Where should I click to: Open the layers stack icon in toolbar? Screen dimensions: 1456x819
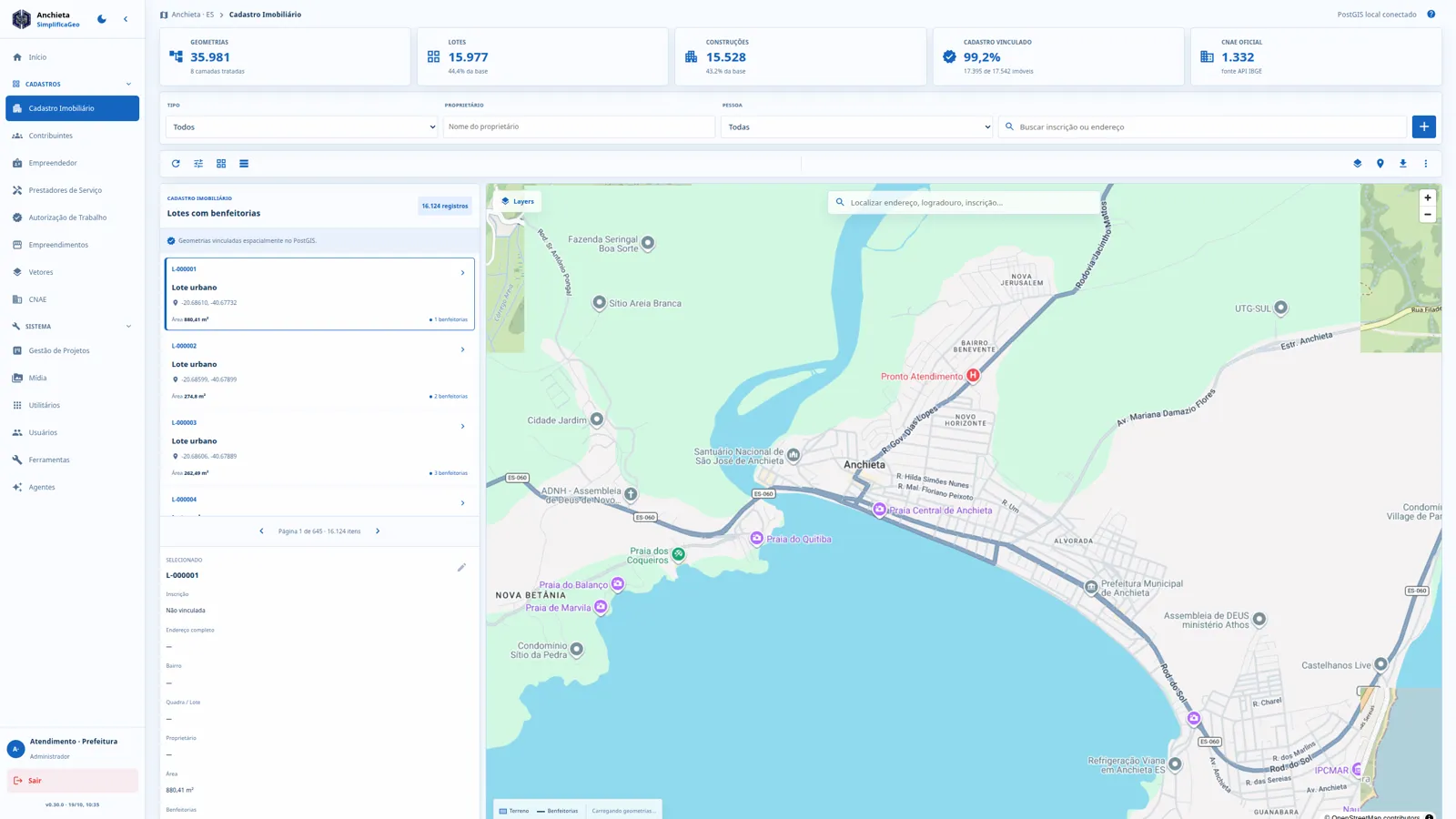pos(1357,164)
